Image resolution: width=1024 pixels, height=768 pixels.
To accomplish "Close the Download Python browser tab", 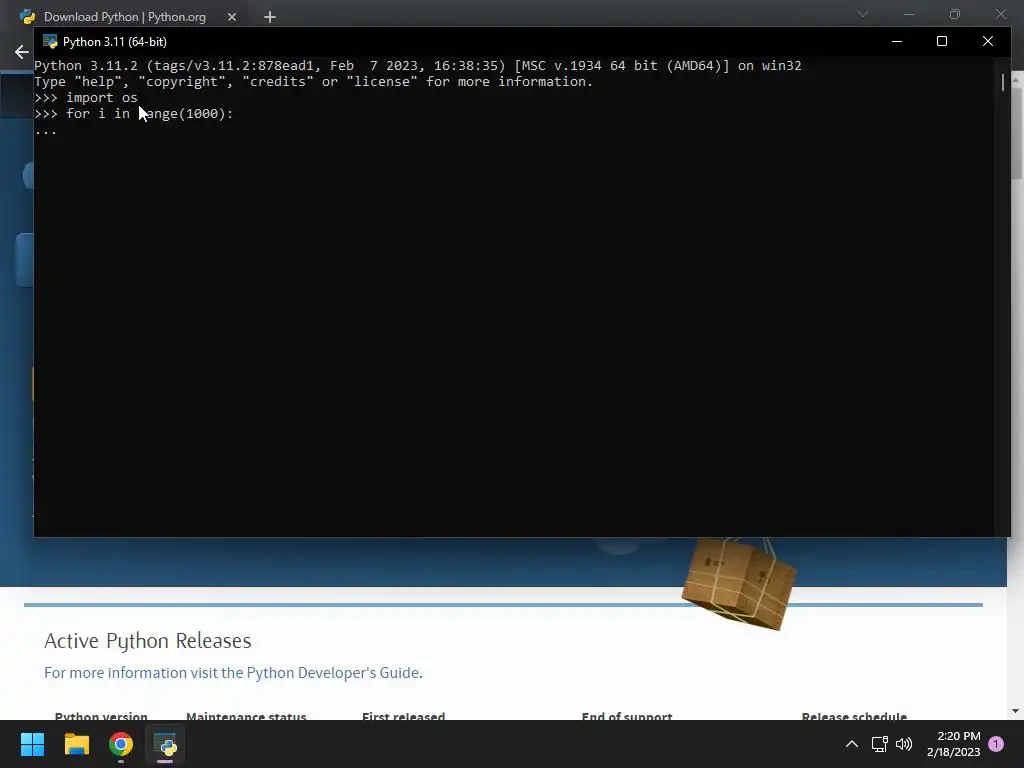I will [232, 17].
